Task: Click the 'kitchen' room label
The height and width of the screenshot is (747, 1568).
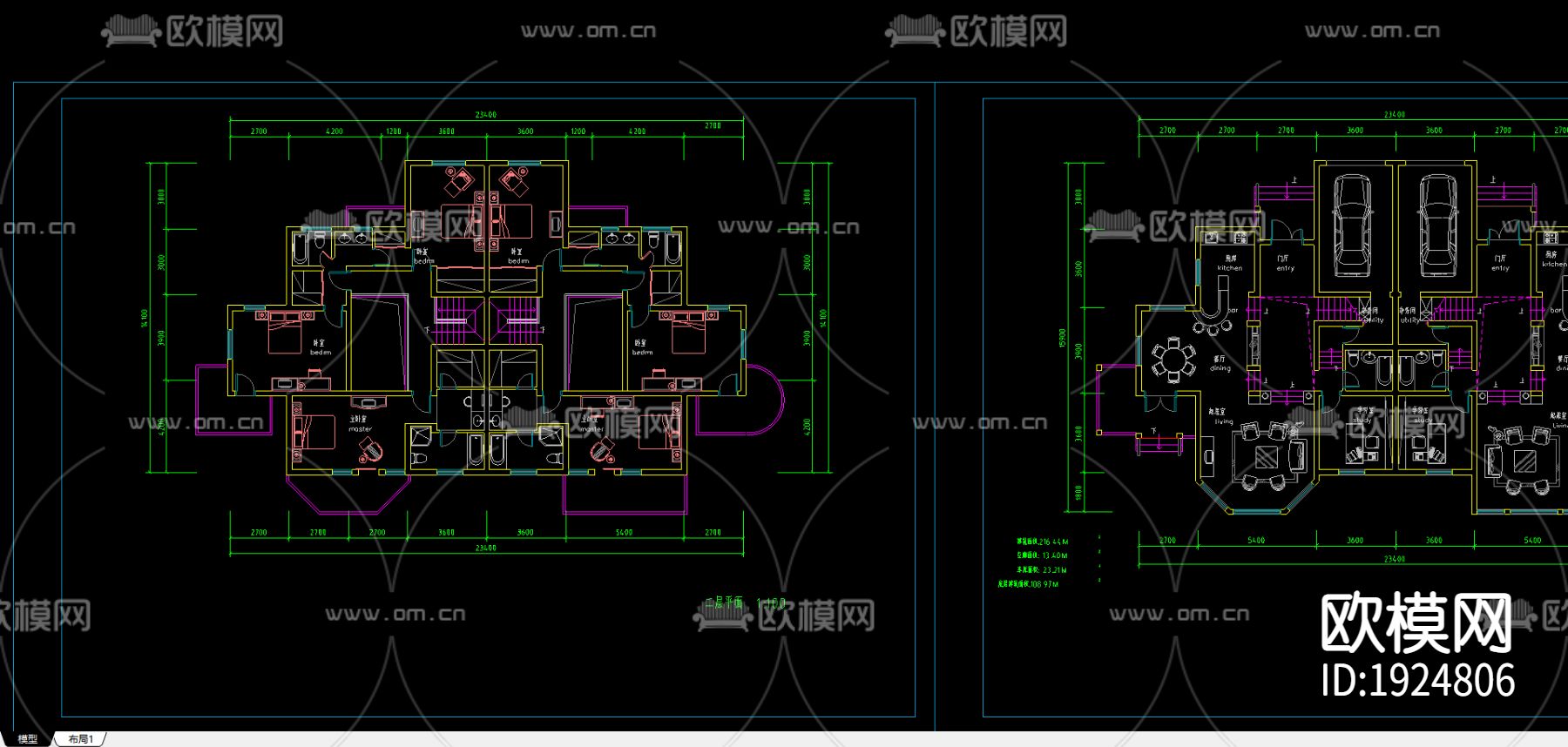Action: (1230, 268)
